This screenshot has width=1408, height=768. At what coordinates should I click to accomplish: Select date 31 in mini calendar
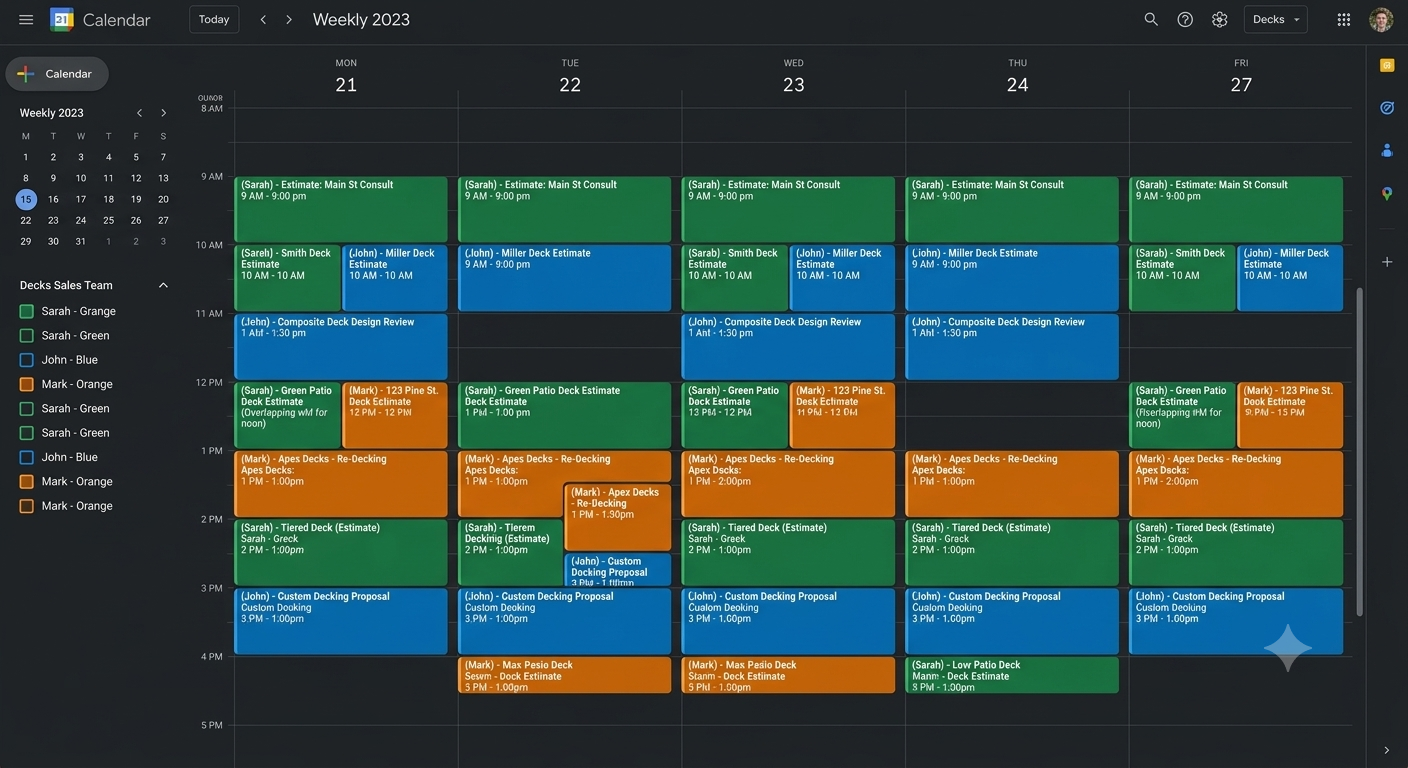click(x=81, y=241)
